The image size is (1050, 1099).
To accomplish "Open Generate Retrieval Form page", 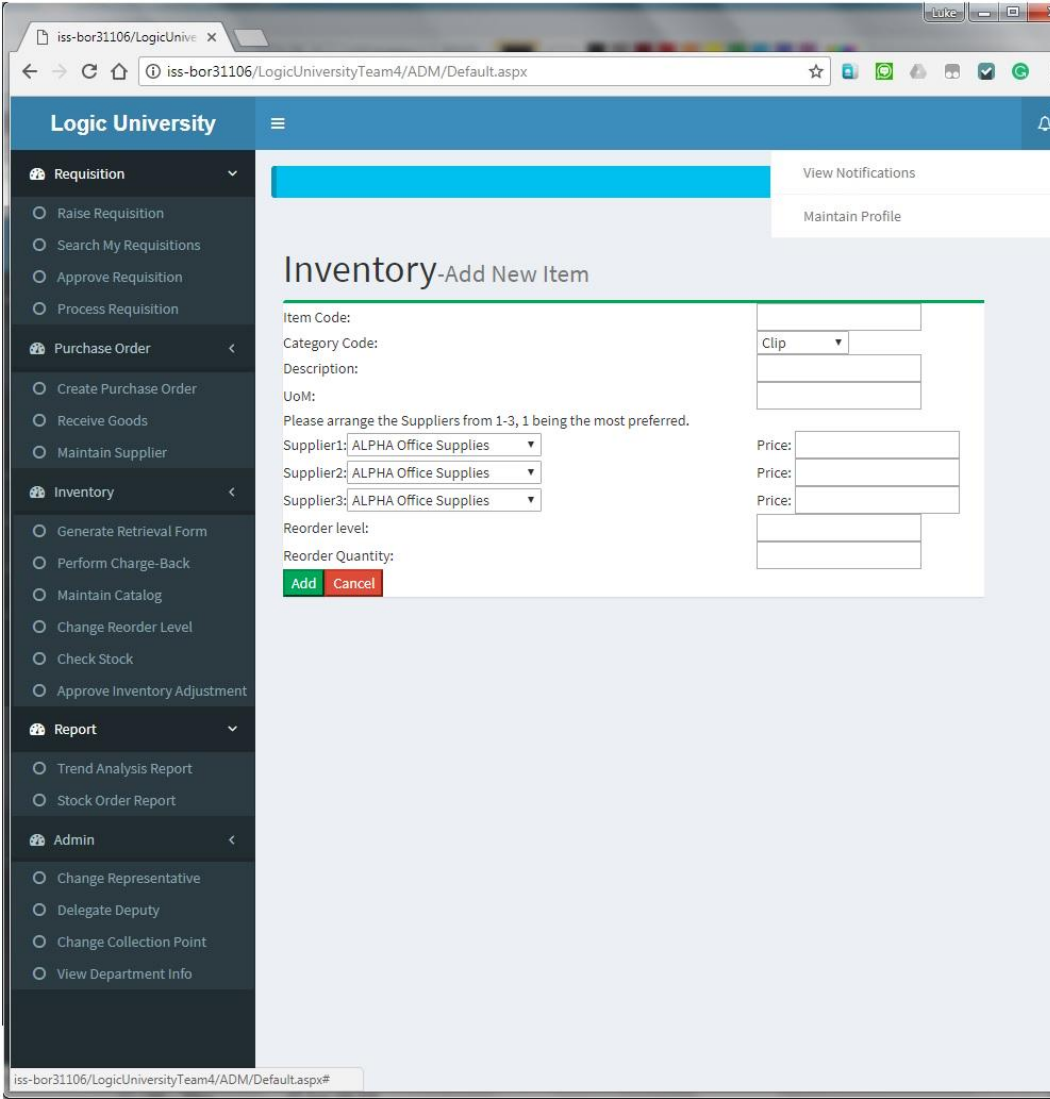I will click(x=132, y=531).
